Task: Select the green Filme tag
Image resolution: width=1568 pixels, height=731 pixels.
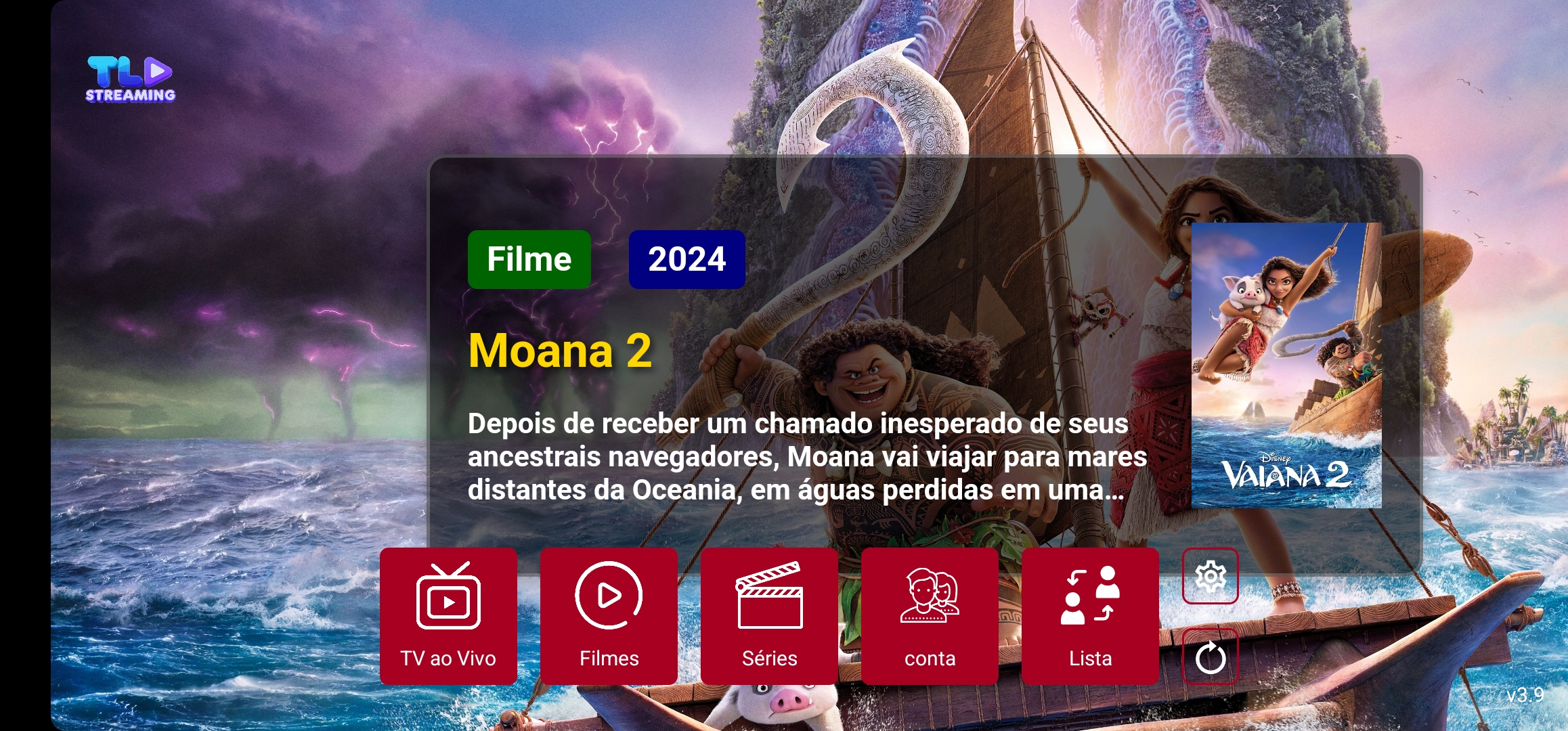Action: tap(529, 259)
